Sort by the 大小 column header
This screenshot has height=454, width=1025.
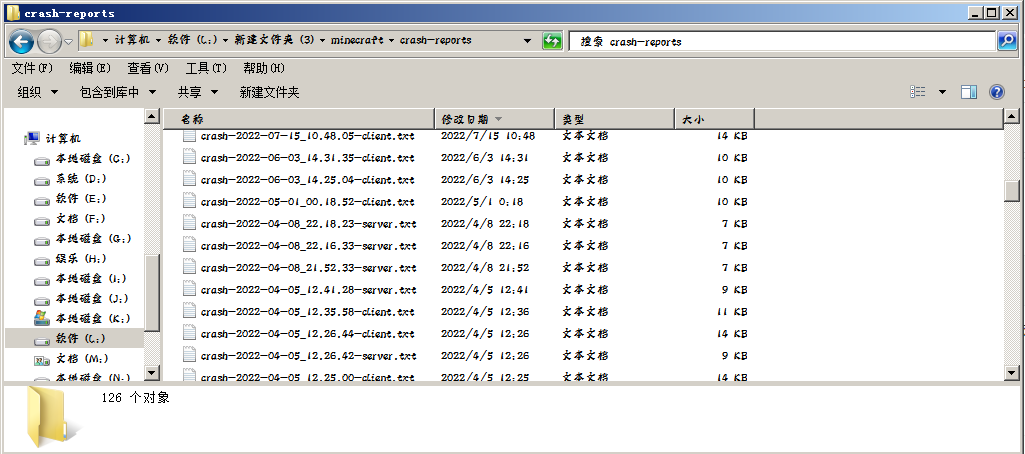[x=714, y=119]
